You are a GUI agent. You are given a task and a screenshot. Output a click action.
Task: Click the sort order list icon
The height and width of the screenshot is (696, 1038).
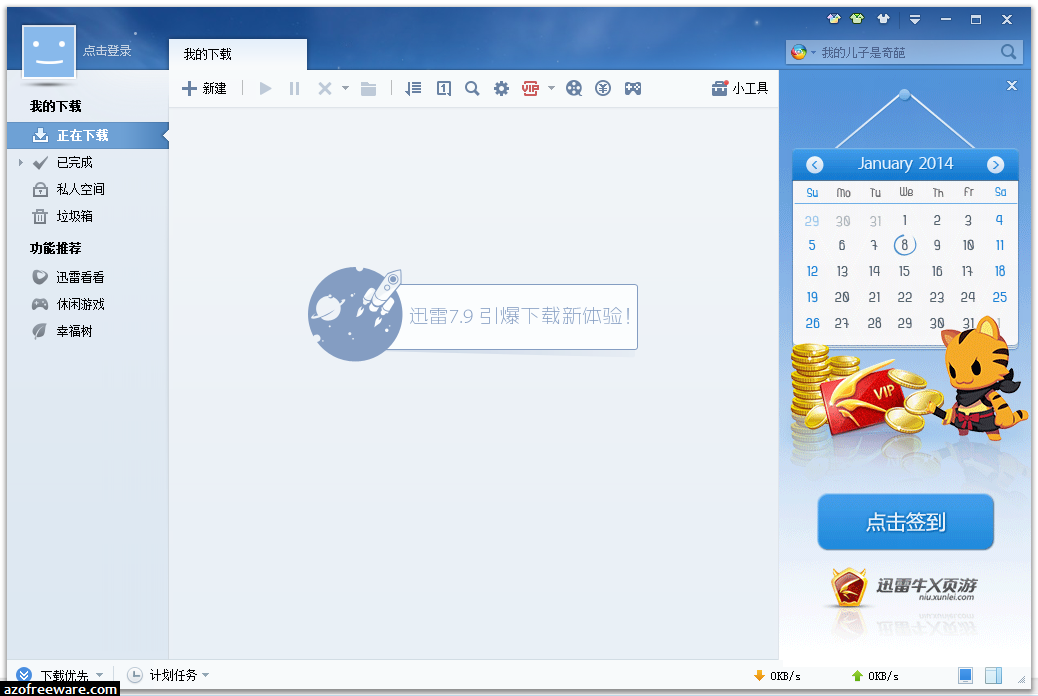[413, 88]
